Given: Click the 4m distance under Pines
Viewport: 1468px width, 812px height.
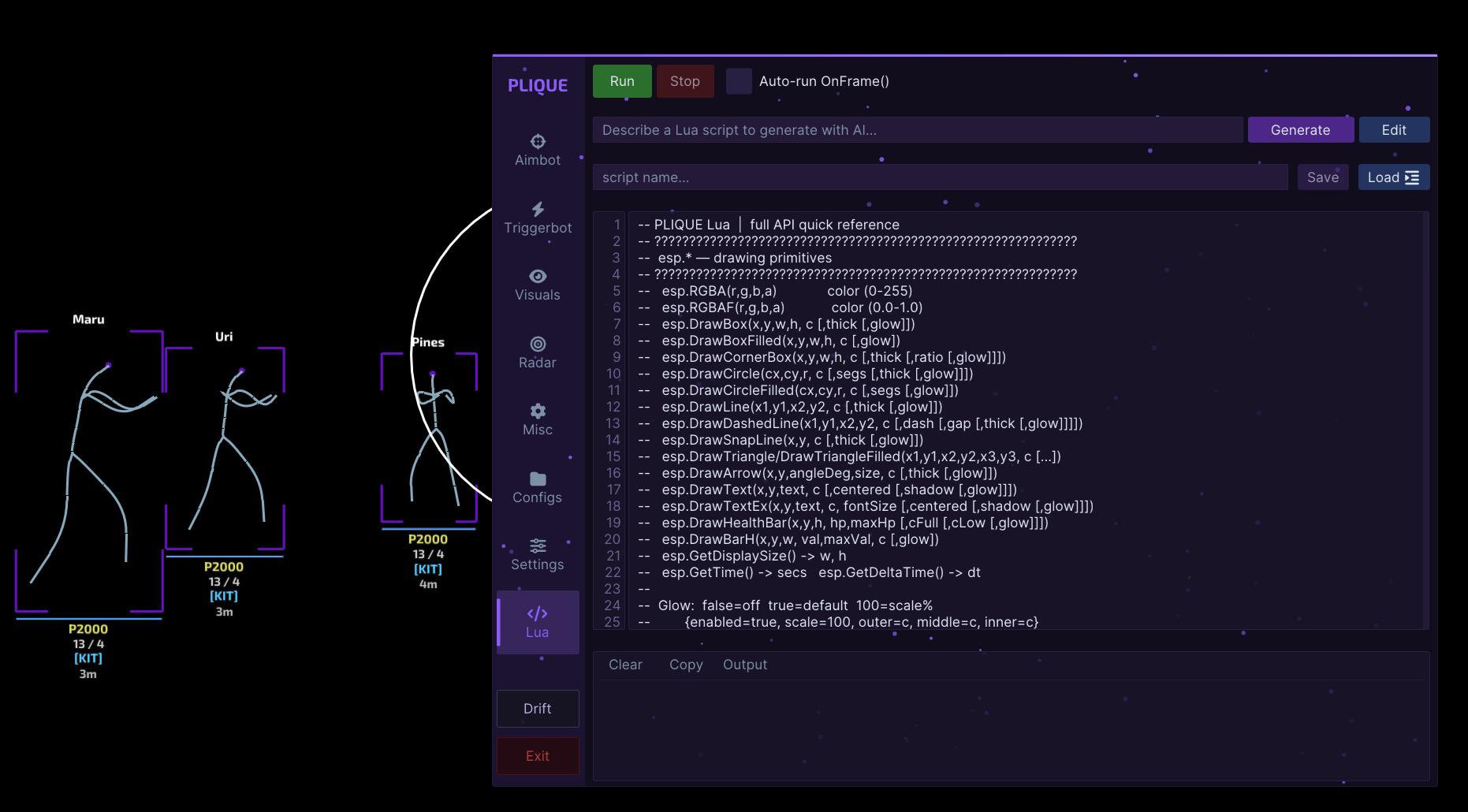Looking at the screenshot, I should pos(428,584).
